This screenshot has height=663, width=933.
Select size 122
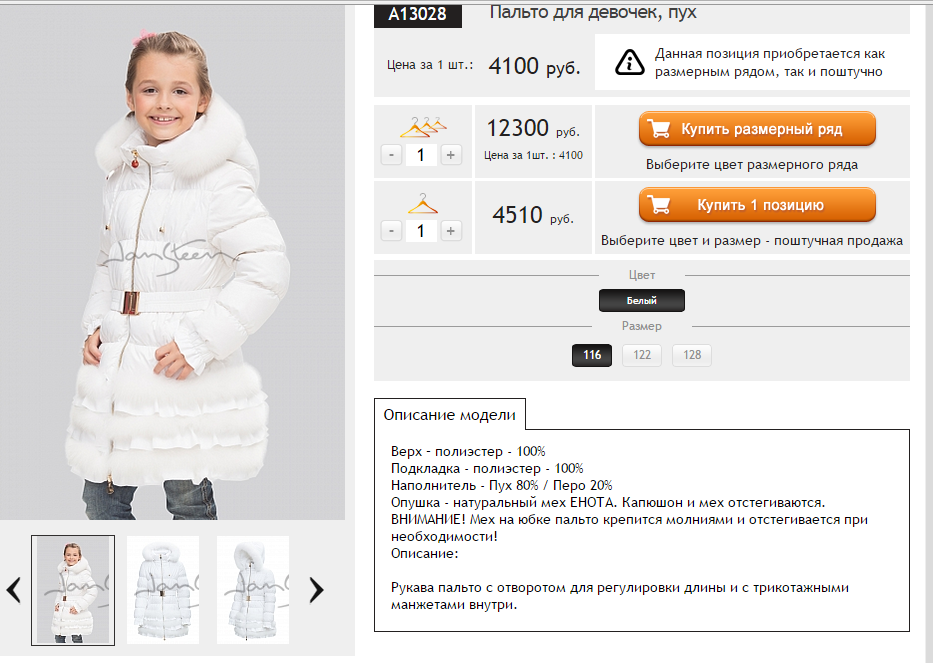[641, 355]
